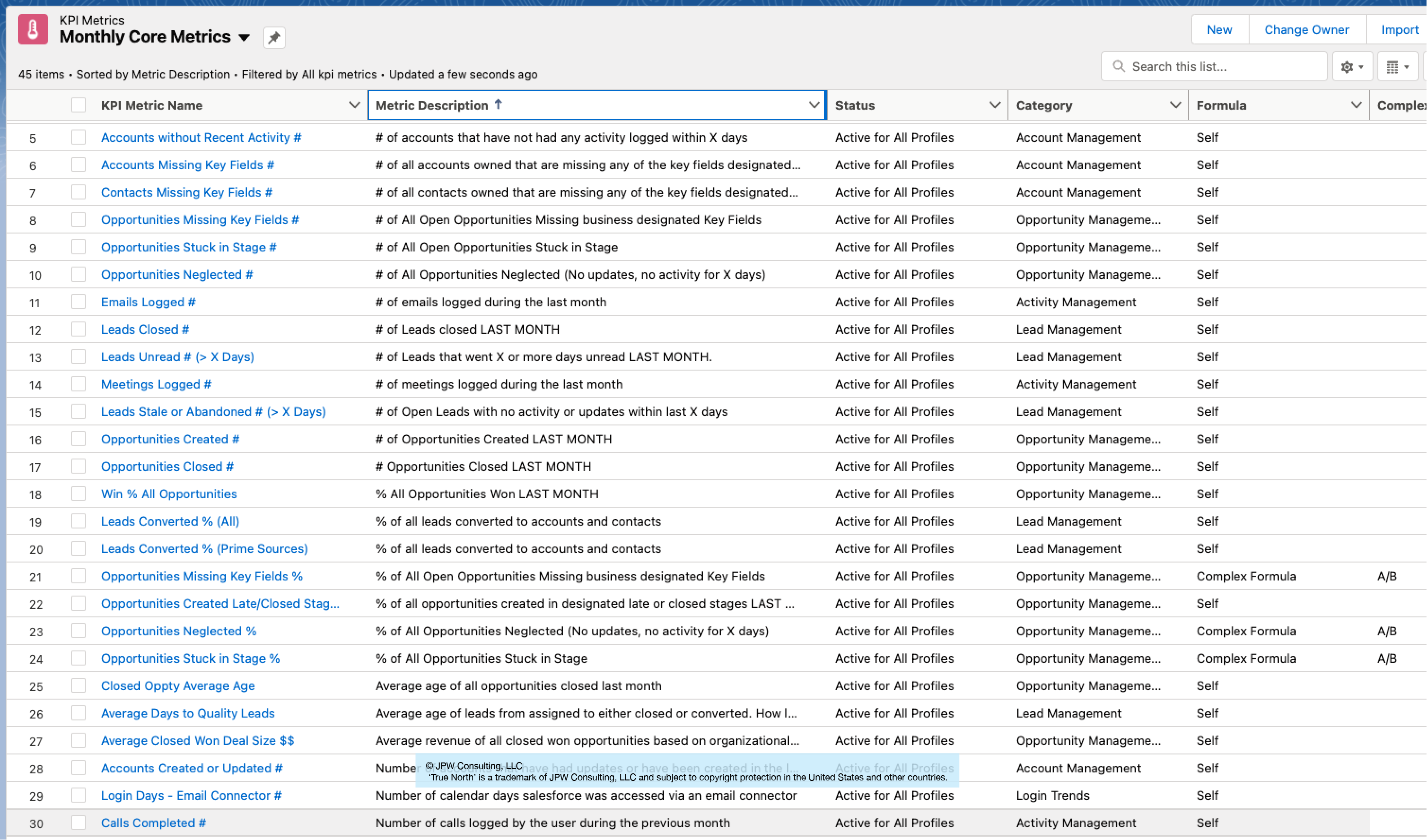Click the search magnifier icon
This screenshot has height=840, width=1427.
click(1119, 66)
